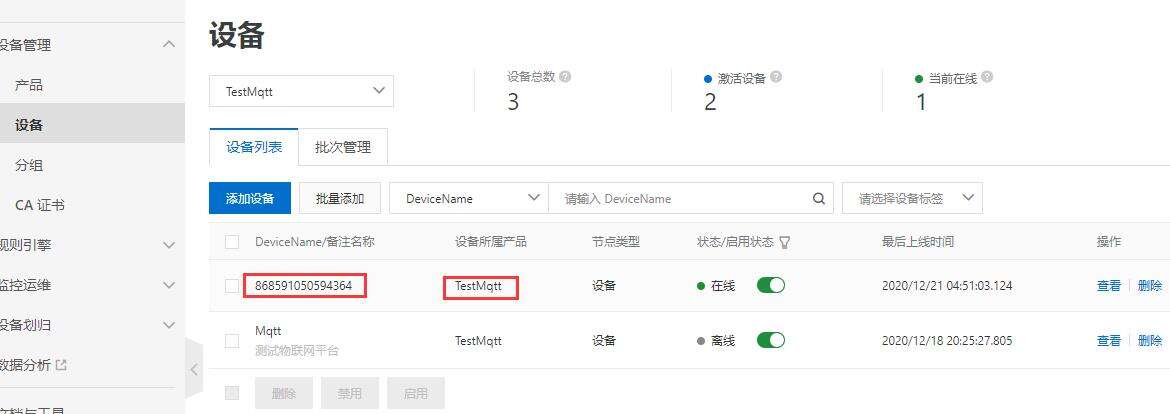The width and height of the screenshot is (1170, 414).
Task: Open the TestMqtt product dropdown
Action: [301, 91]
